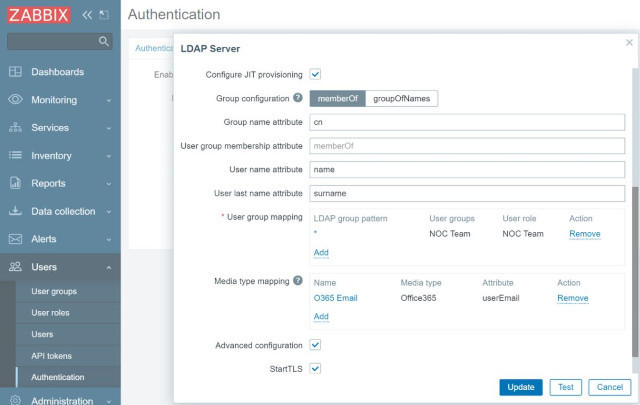
Task: Open Dashboards via its grid icon
Action: coord(15,72)
